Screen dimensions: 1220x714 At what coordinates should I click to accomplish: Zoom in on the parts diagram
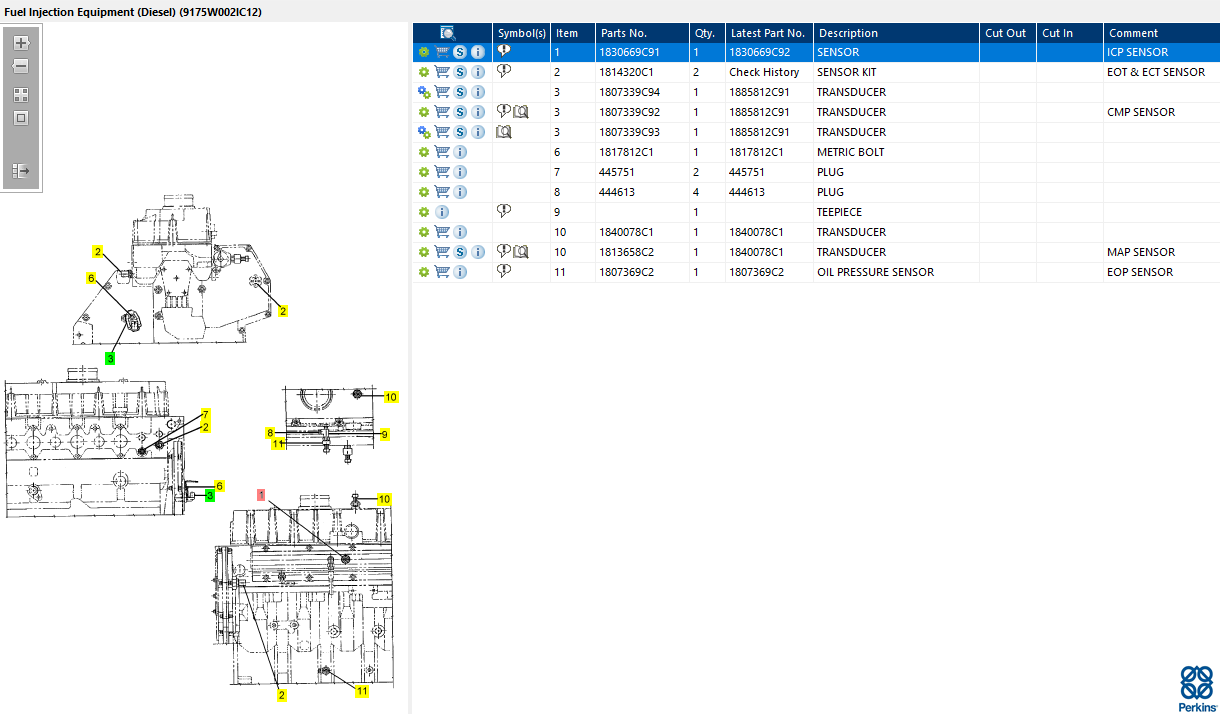coord(21,43)
